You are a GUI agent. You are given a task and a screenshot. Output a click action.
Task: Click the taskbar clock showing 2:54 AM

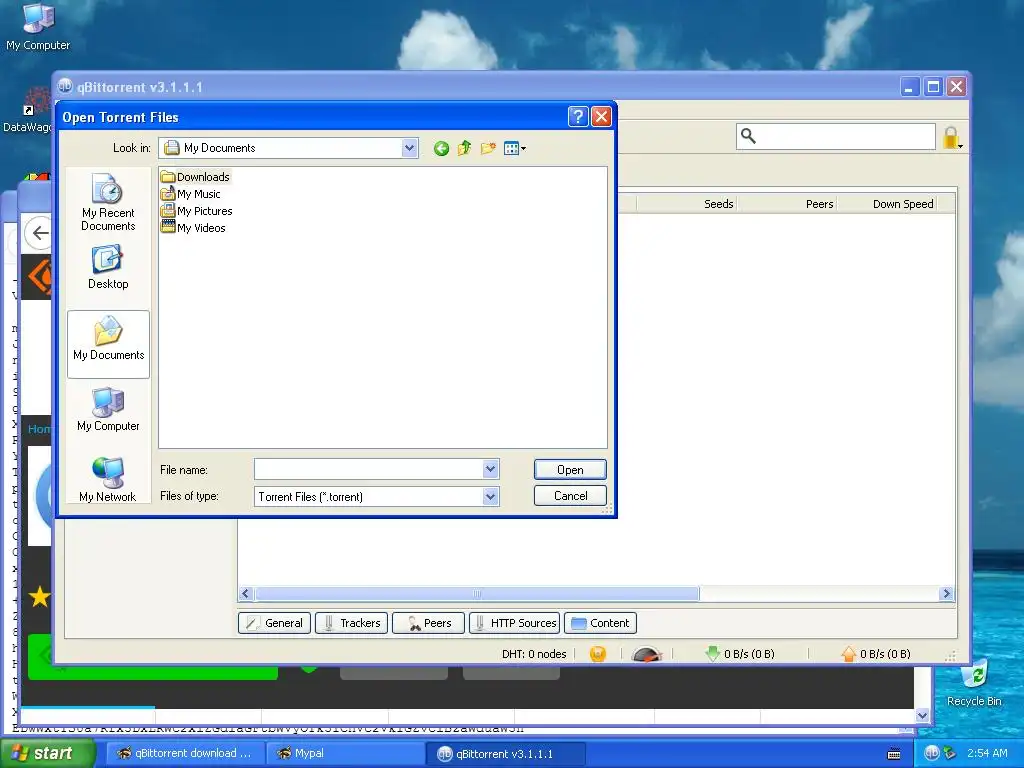click(987, 753)
